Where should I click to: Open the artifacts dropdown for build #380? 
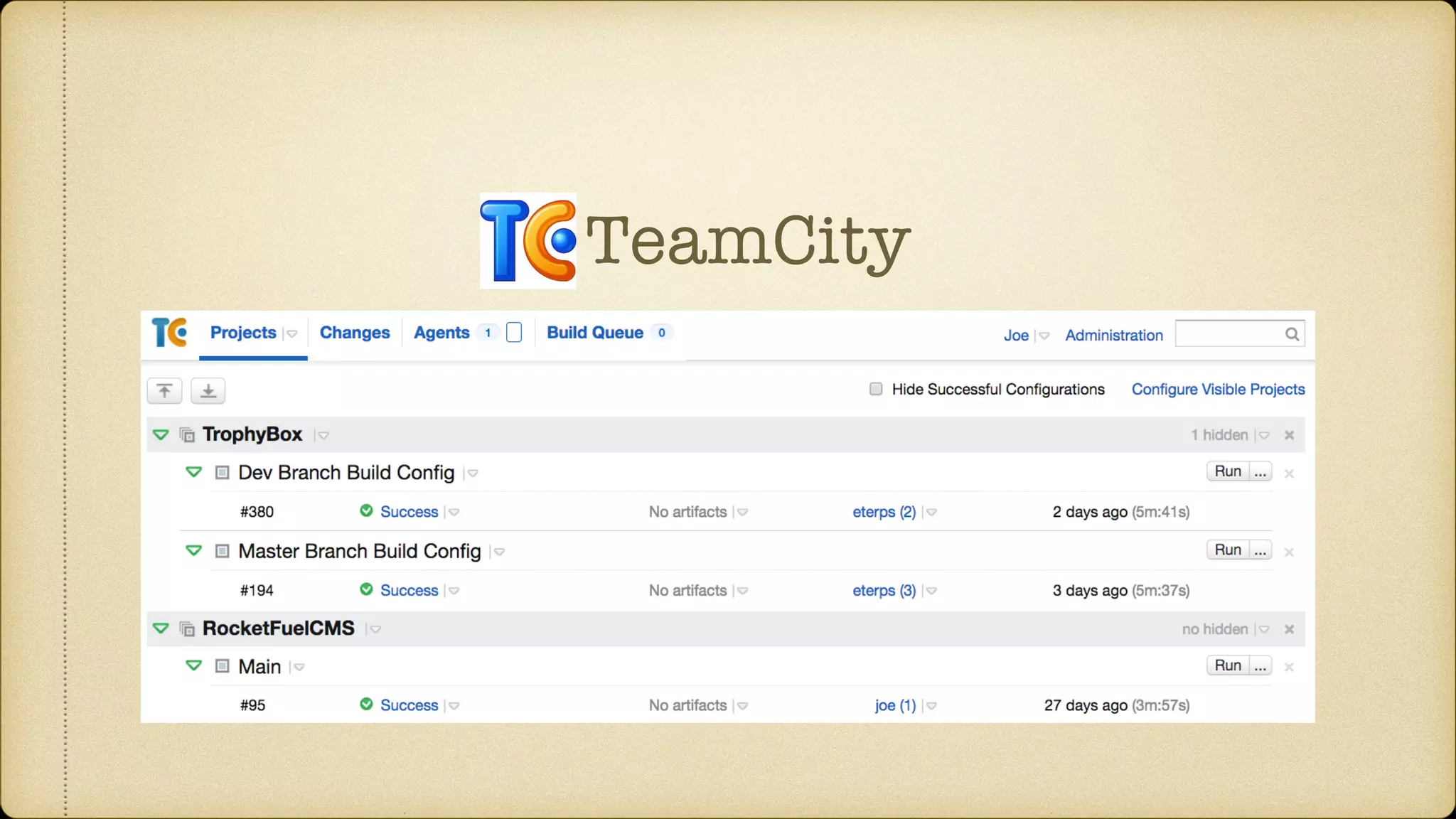(742, 513)
